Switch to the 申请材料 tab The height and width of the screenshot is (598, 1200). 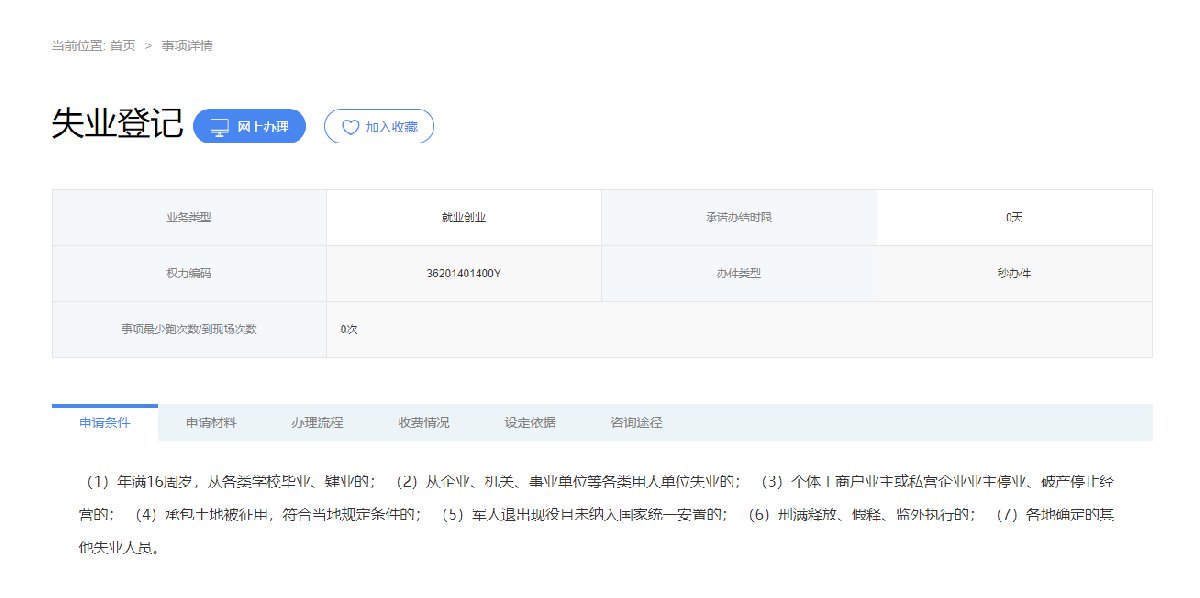point(211,423)
